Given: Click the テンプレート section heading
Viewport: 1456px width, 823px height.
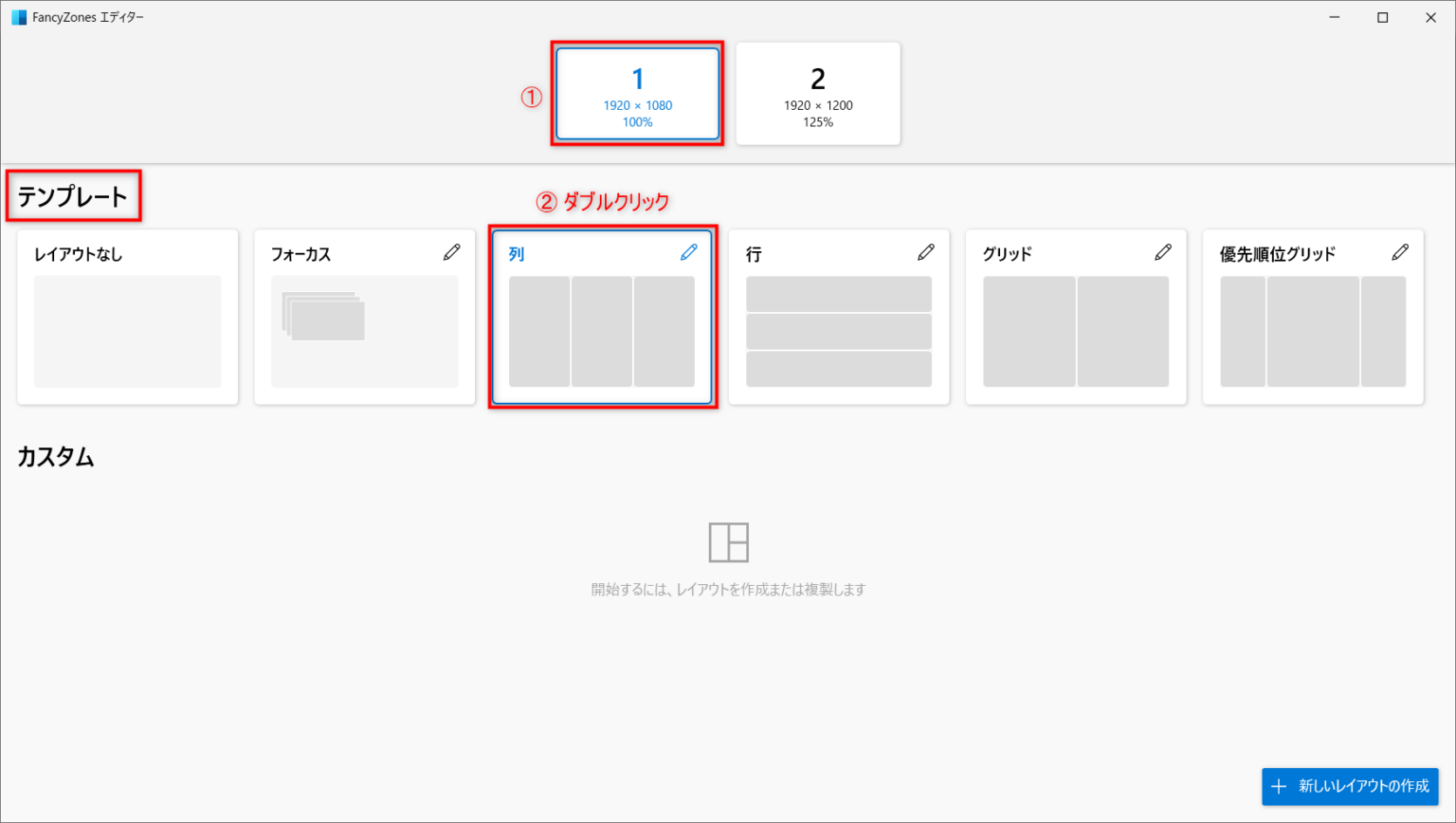Looking at the screenshot, I should [73, 195].
